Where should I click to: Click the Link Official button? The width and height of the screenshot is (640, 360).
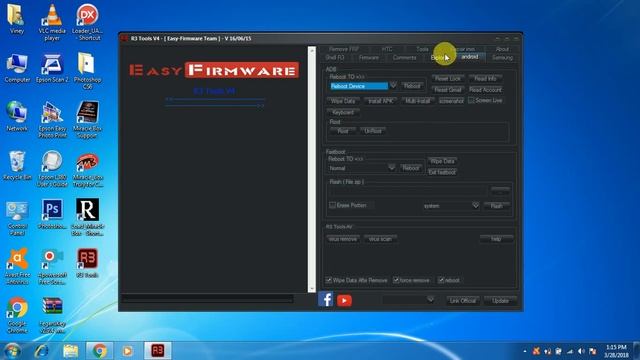coord(462,300)
